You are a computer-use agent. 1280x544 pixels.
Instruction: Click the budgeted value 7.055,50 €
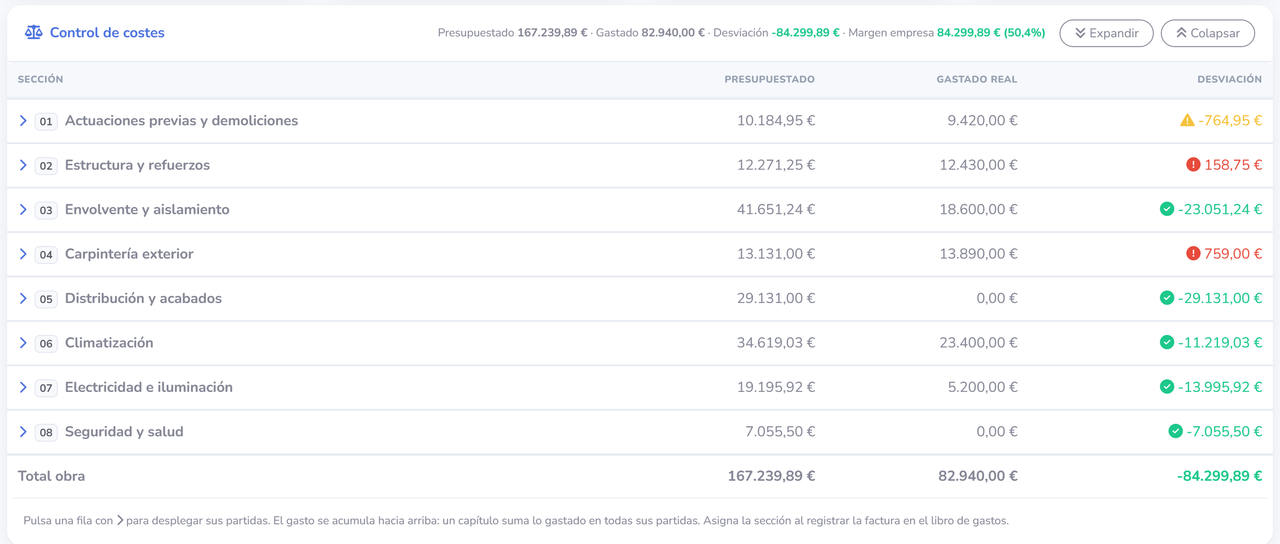780,431
